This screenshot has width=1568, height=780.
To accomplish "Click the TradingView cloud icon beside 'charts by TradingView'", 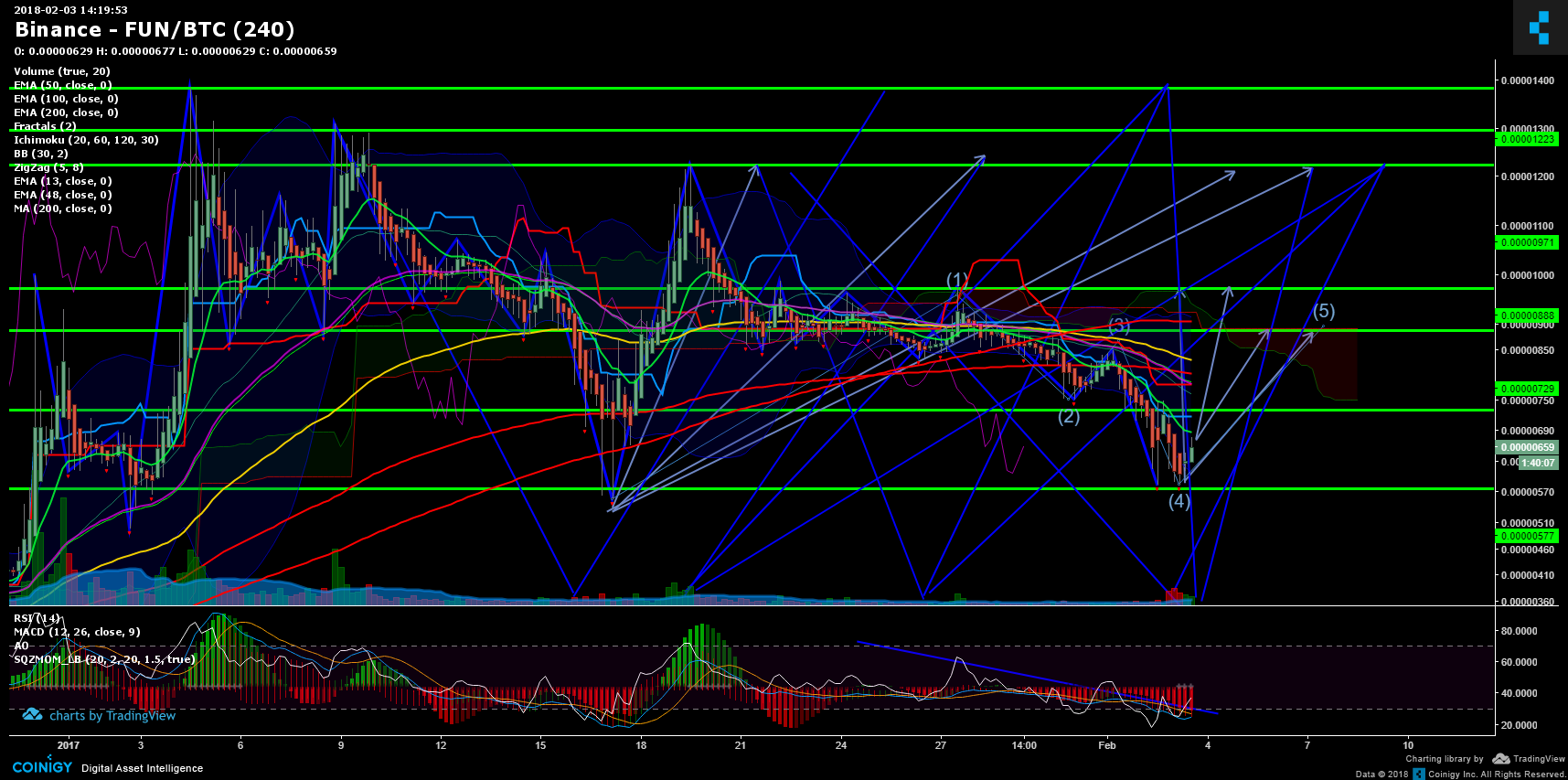I will pyautogui.click(x=32, y=714).
